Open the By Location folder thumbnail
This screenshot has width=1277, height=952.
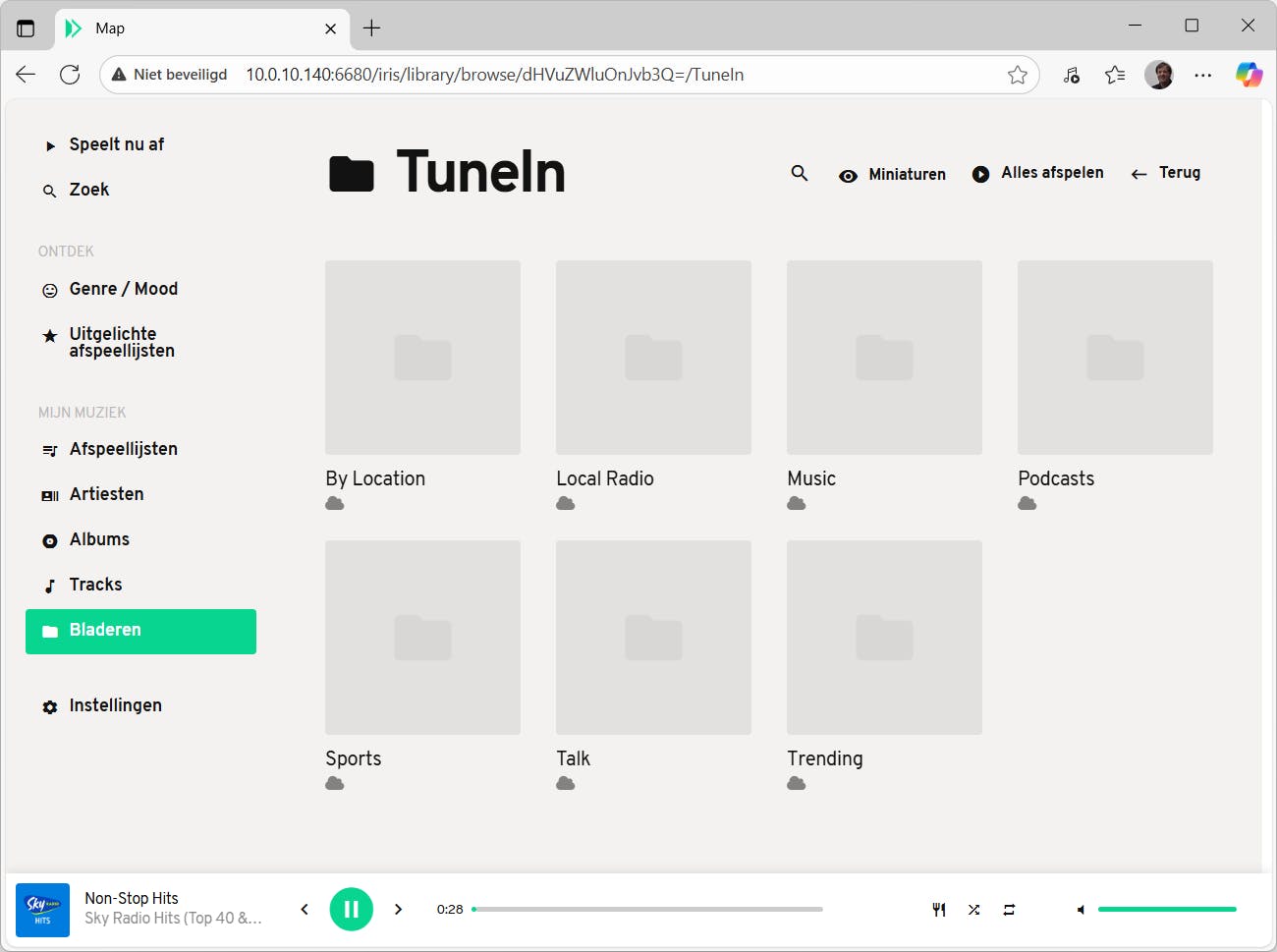pos(422,358)
